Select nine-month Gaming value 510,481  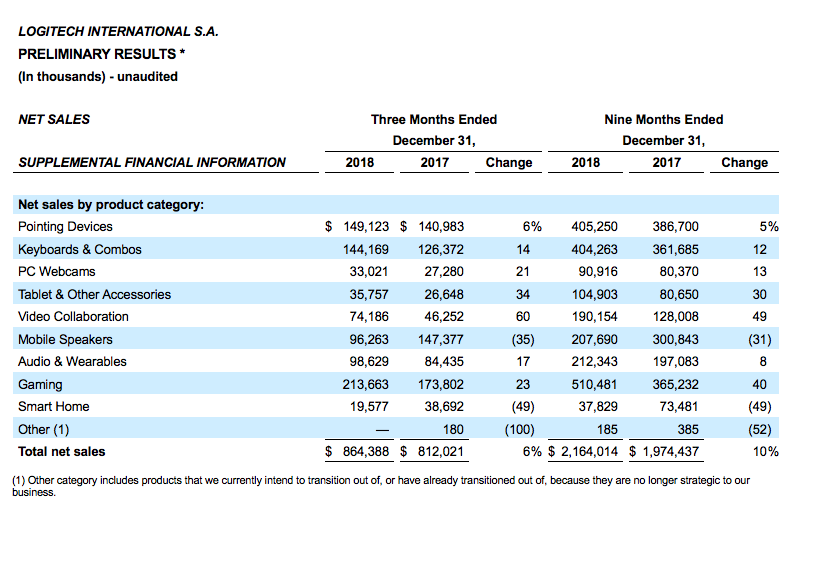[594, 385]
